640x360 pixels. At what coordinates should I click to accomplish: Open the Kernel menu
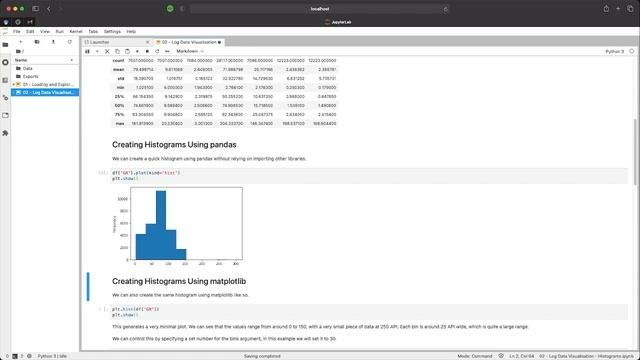[x=76, y=31]
